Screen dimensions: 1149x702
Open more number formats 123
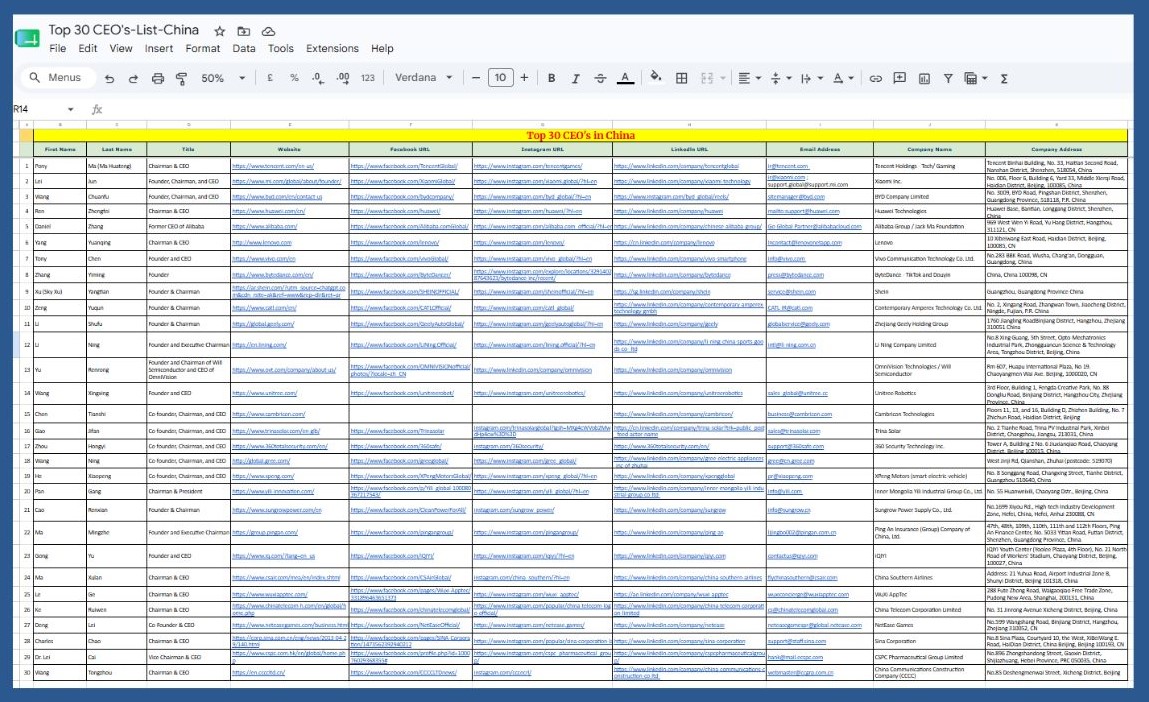pos(368,78)
